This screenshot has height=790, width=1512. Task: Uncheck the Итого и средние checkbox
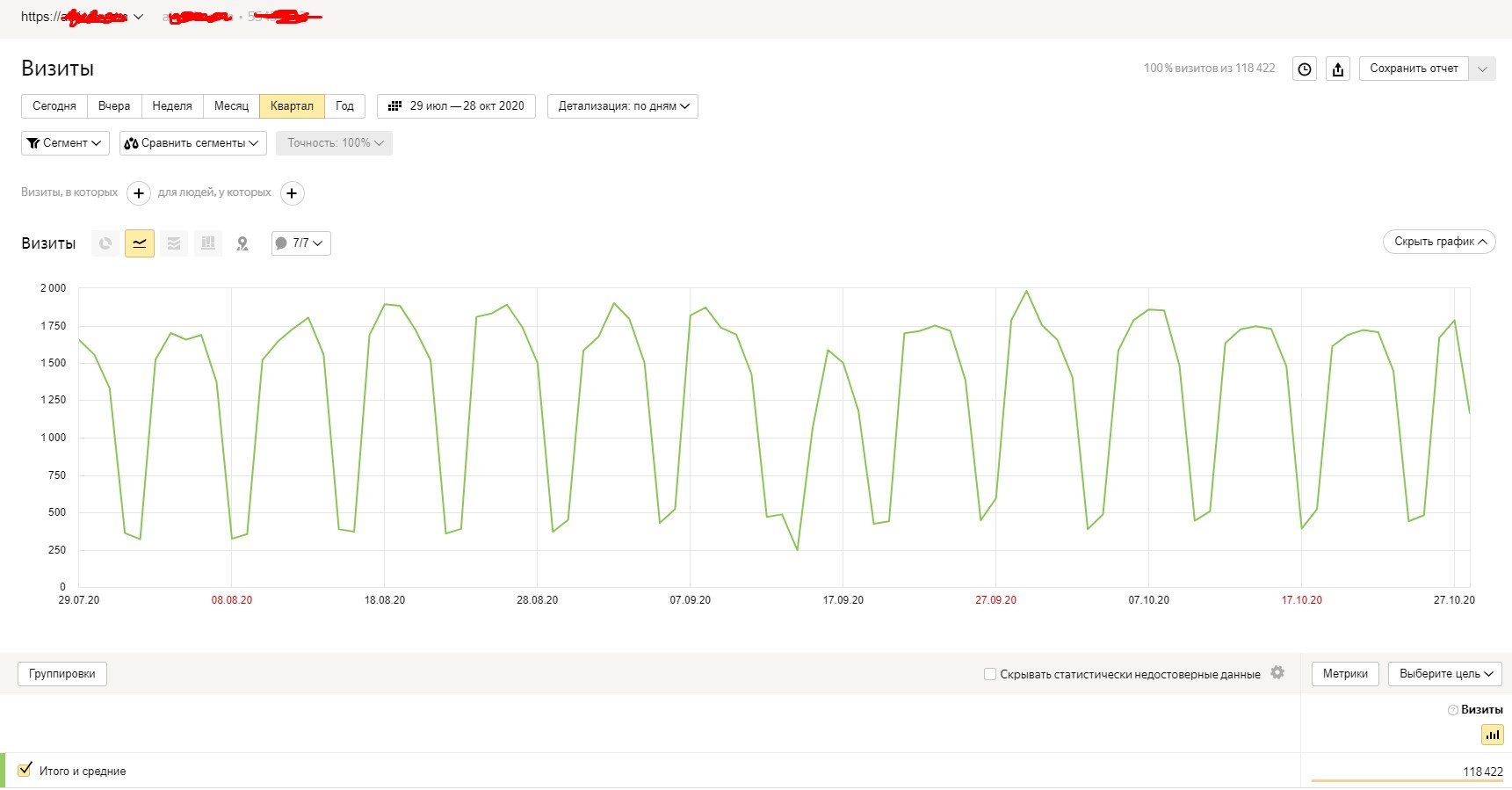(x=25, y=770)
